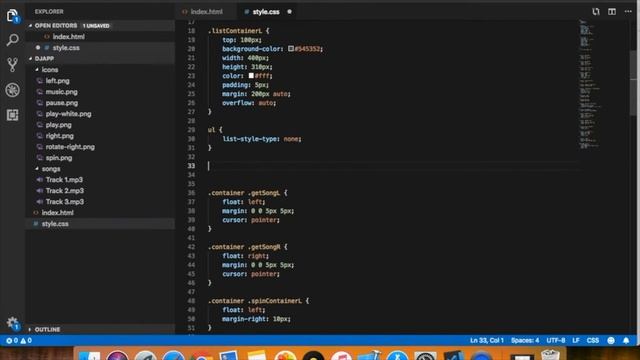Change language mode via CSS indicator
640x360 pixels.
point(593,340)
